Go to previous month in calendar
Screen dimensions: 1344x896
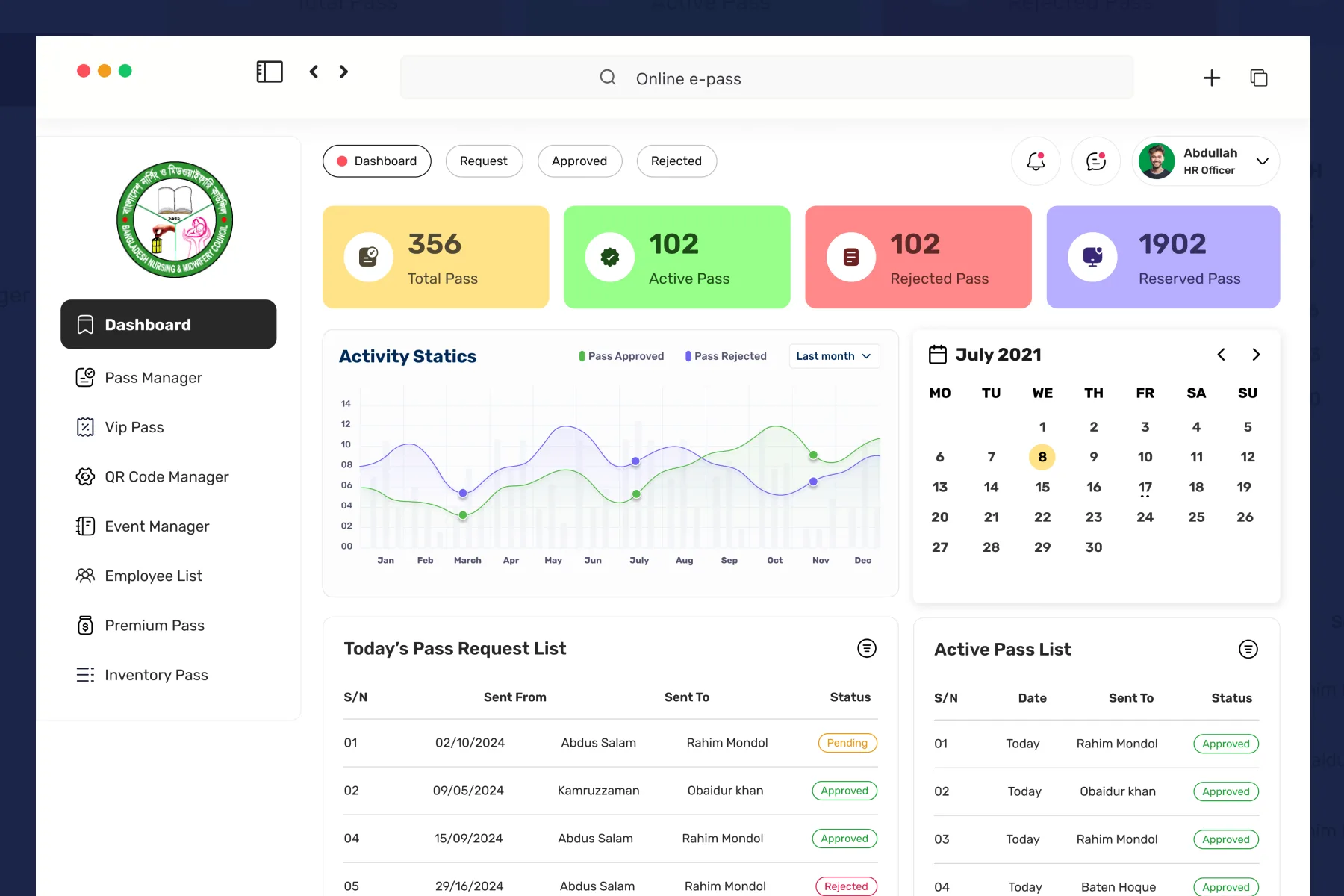(x=1221, y=355)
